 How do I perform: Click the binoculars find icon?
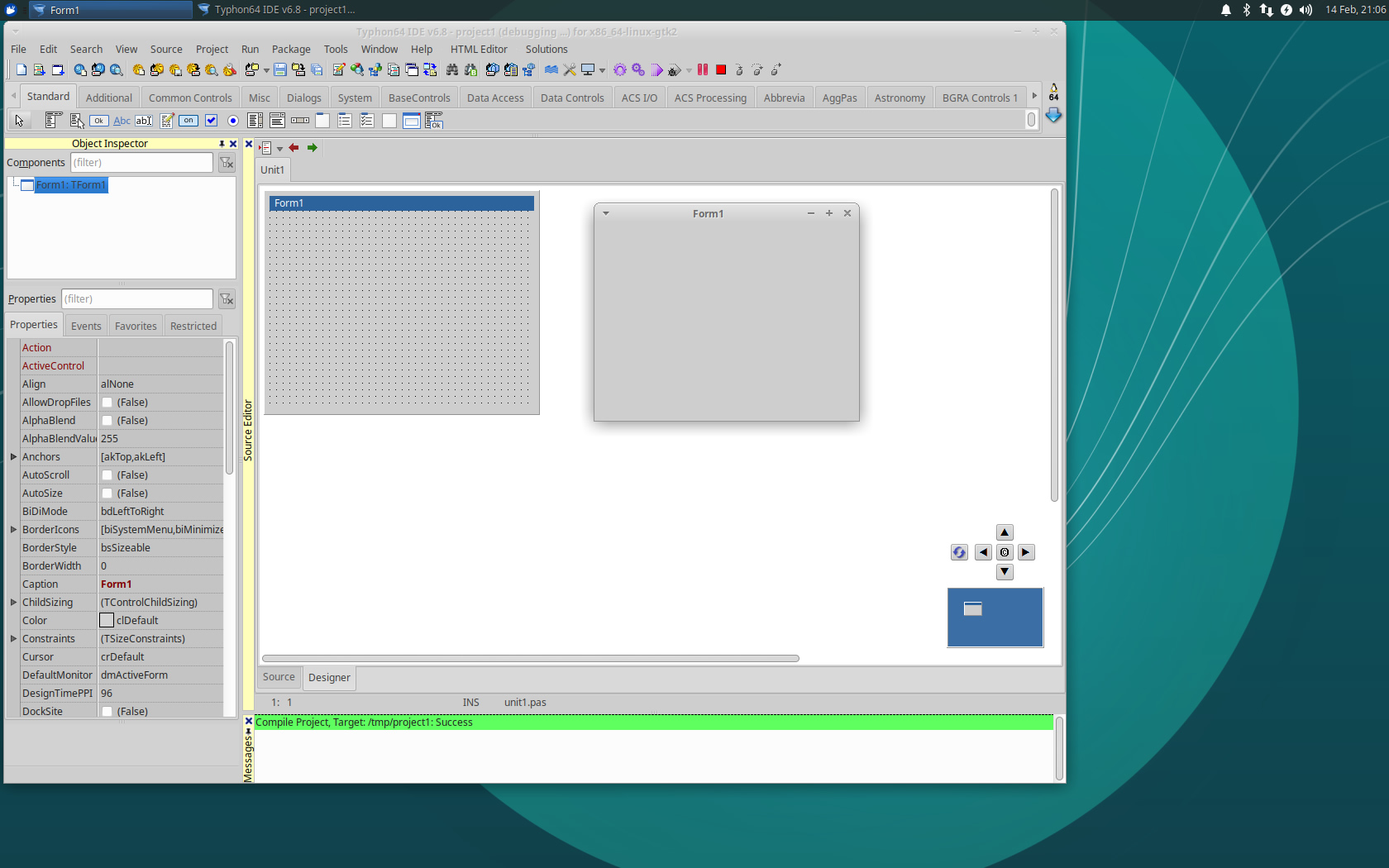(452, 70)
